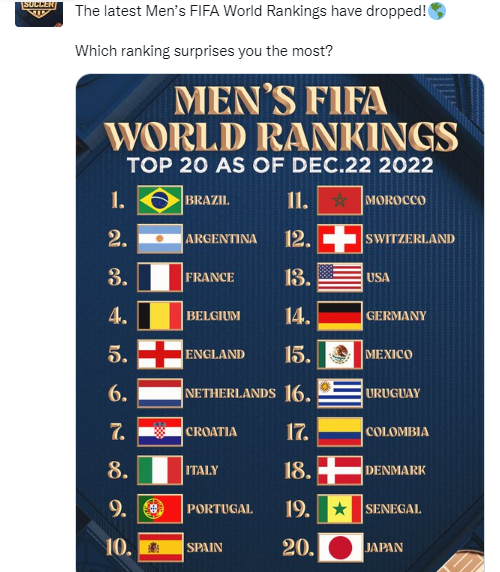Click the Netherlands country label
This screenshot has height=572, width=500.
point(230,393)
